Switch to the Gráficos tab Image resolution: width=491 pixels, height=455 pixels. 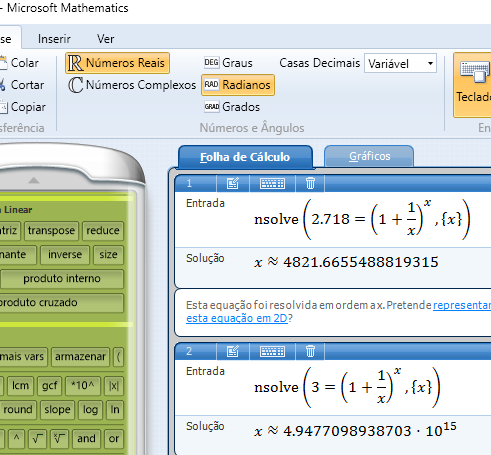click(x=369, y=156)
